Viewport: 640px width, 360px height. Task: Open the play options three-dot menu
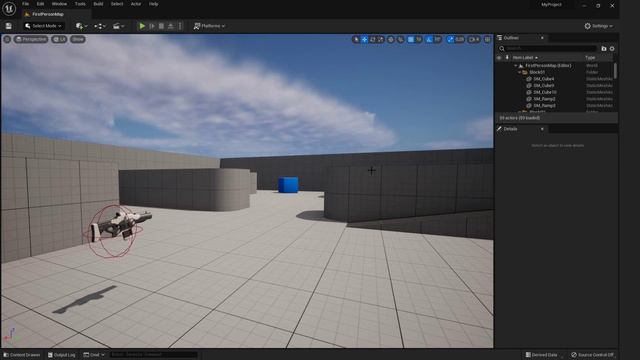180,26
